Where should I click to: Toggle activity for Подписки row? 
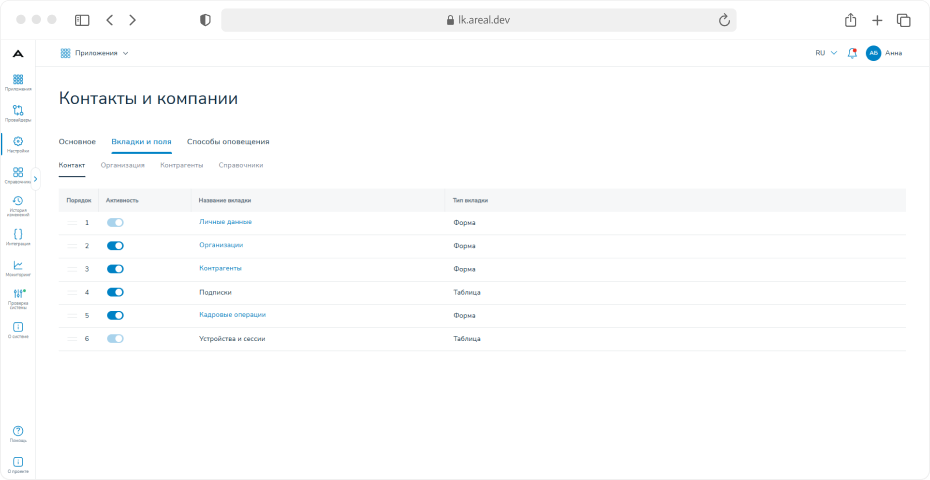point(115,293)
